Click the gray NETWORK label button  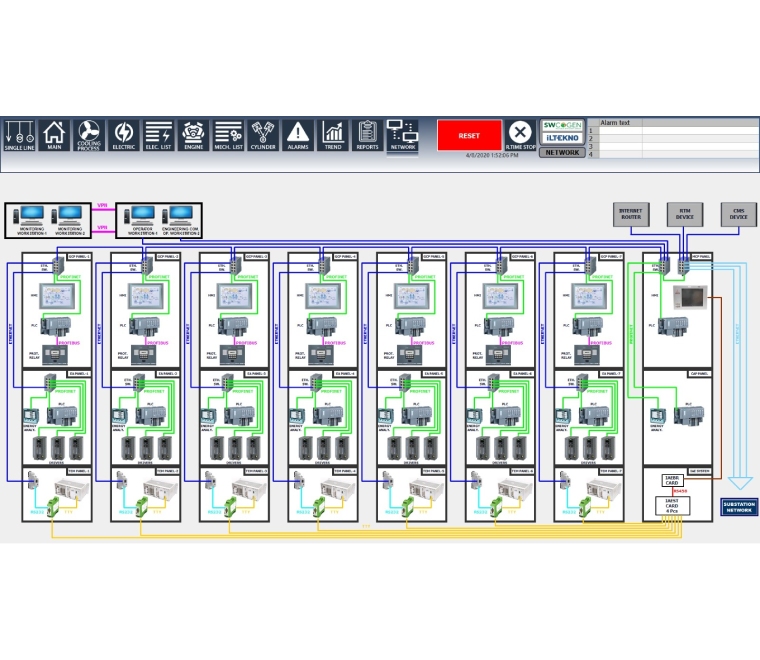563,153
